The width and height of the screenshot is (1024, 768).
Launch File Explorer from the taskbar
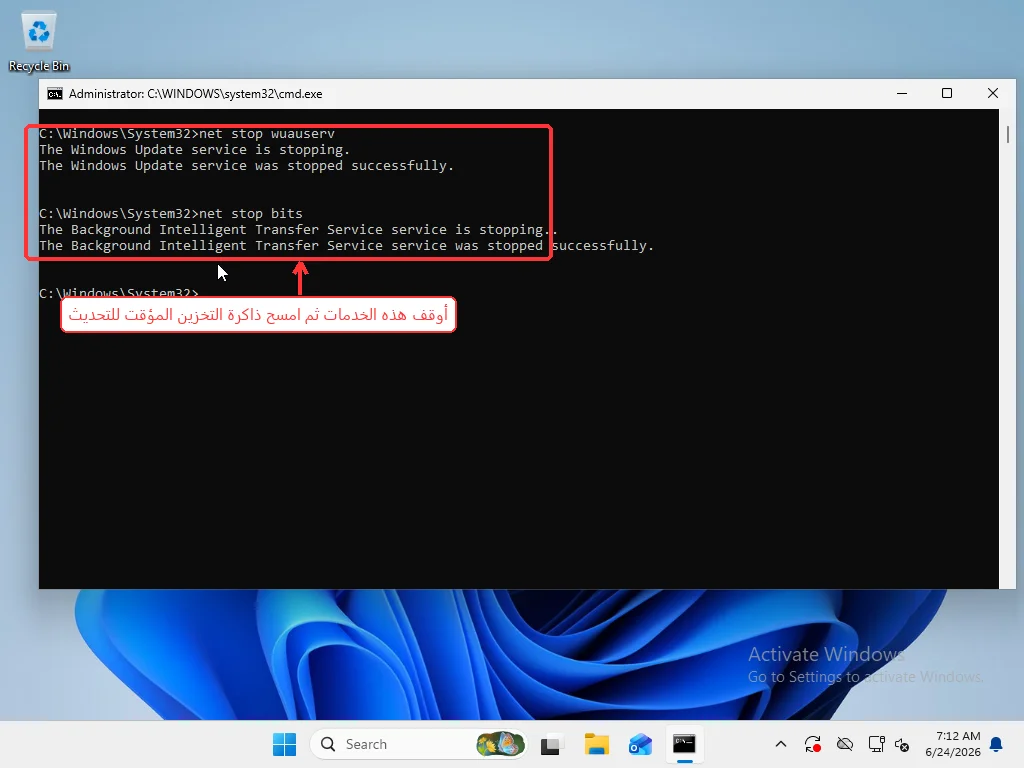596,744
